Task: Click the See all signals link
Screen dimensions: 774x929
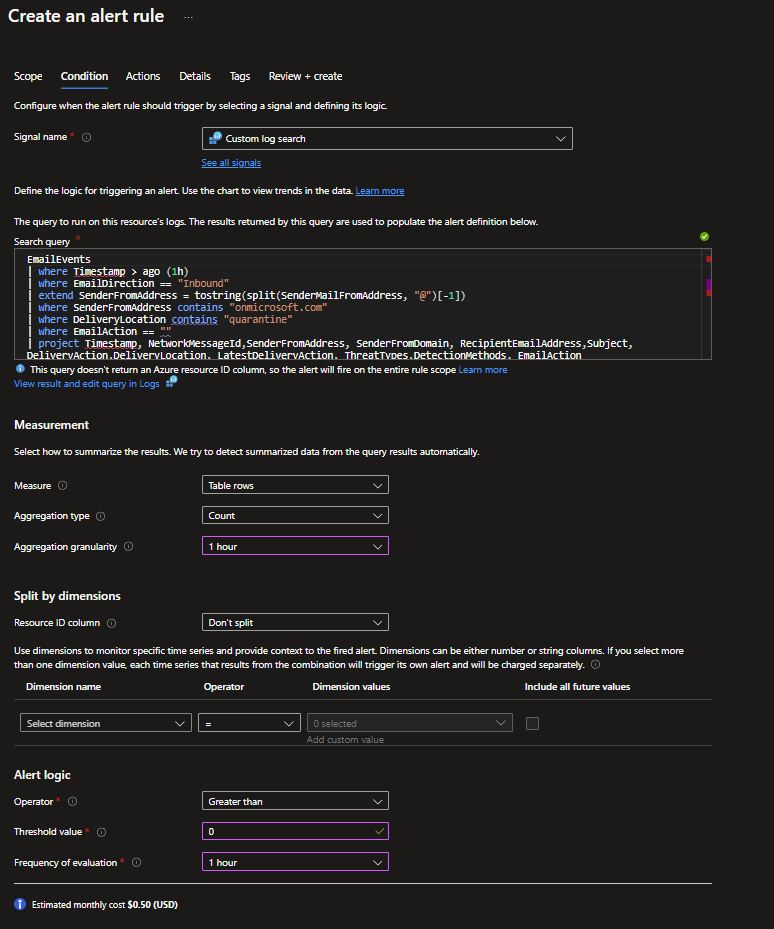Action: coord(231,163)
